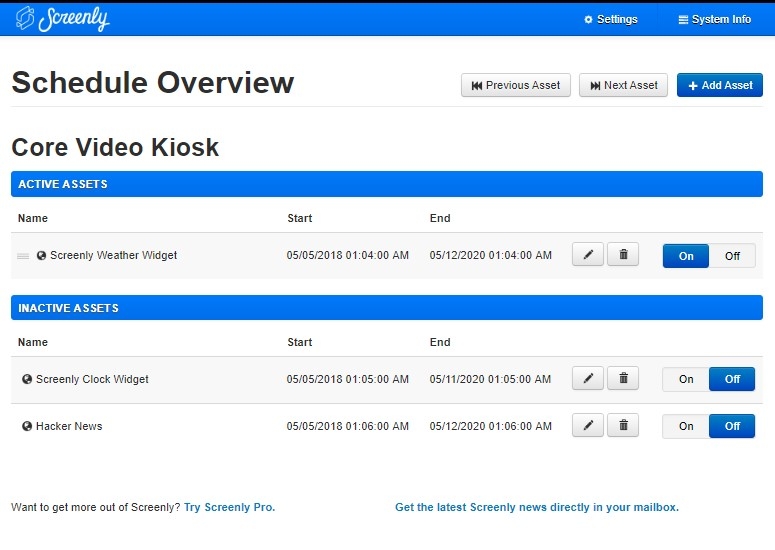Click Add Asset button

[x=720, y=85]
